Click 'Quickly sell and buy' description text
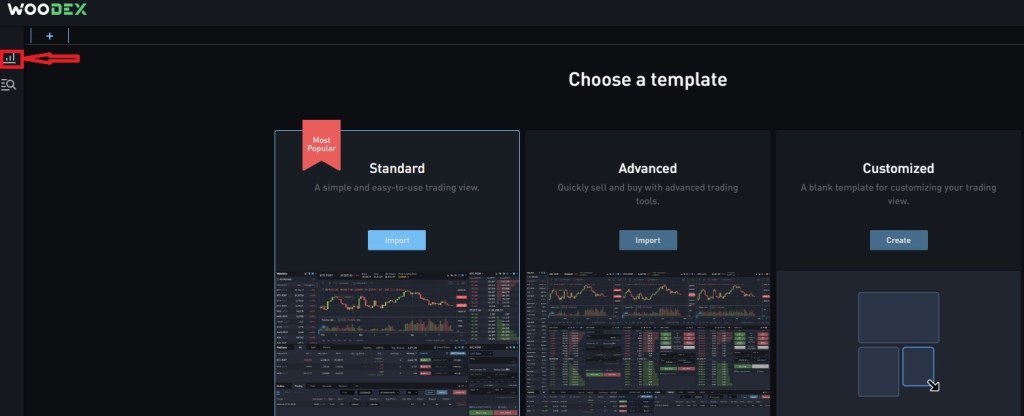Screen dimensions: 1024x416 pos(648,194)
